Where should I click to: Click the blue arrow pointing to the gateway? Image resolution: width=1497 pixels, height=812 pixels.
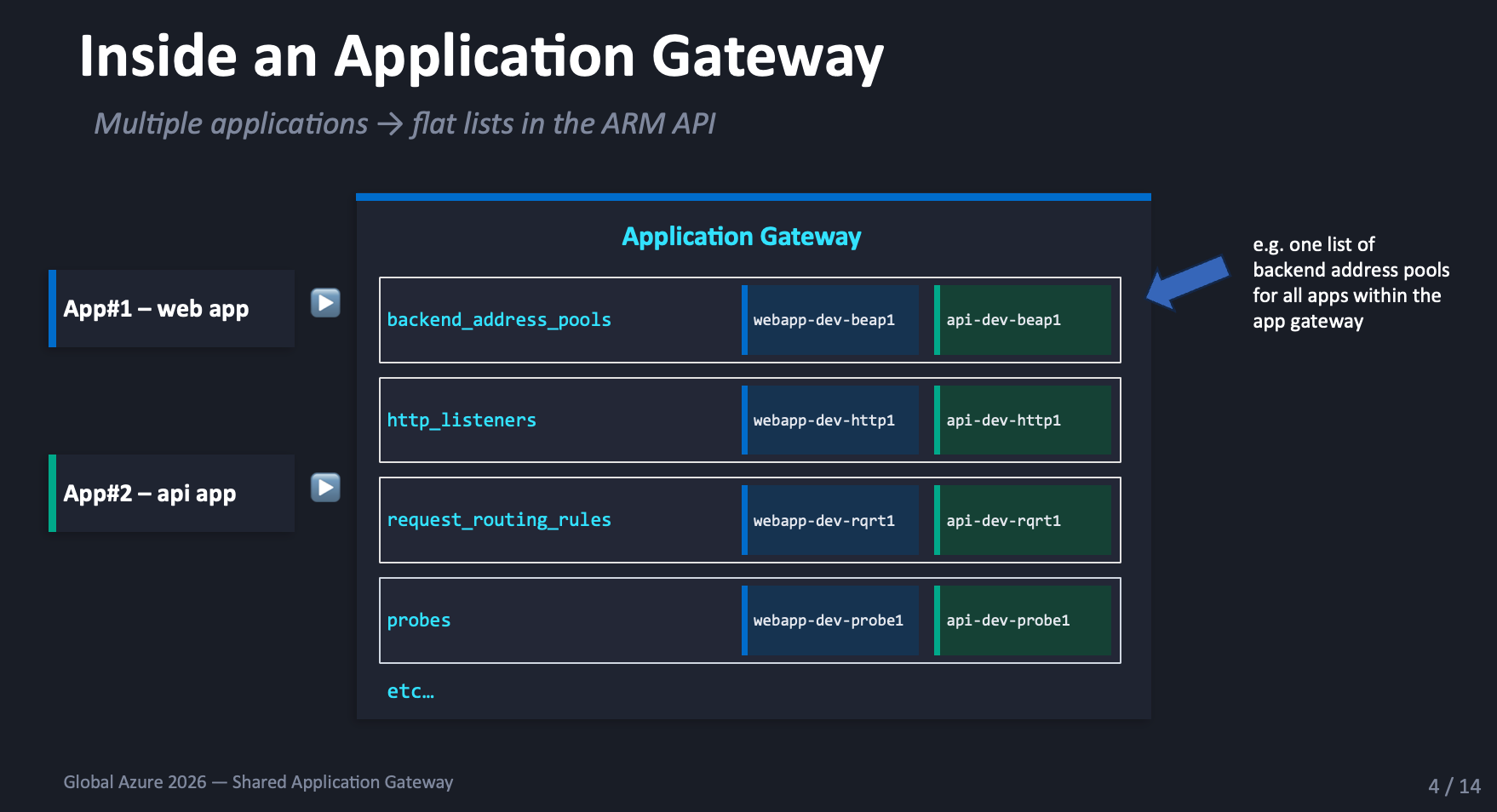pyautogui.click(x=1187, y=283)
